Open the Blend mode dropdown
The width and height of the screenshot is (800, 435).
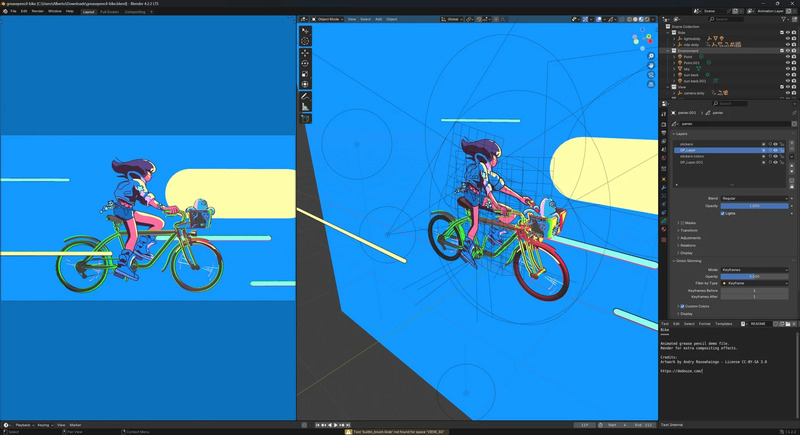click(x=754, y=198)
